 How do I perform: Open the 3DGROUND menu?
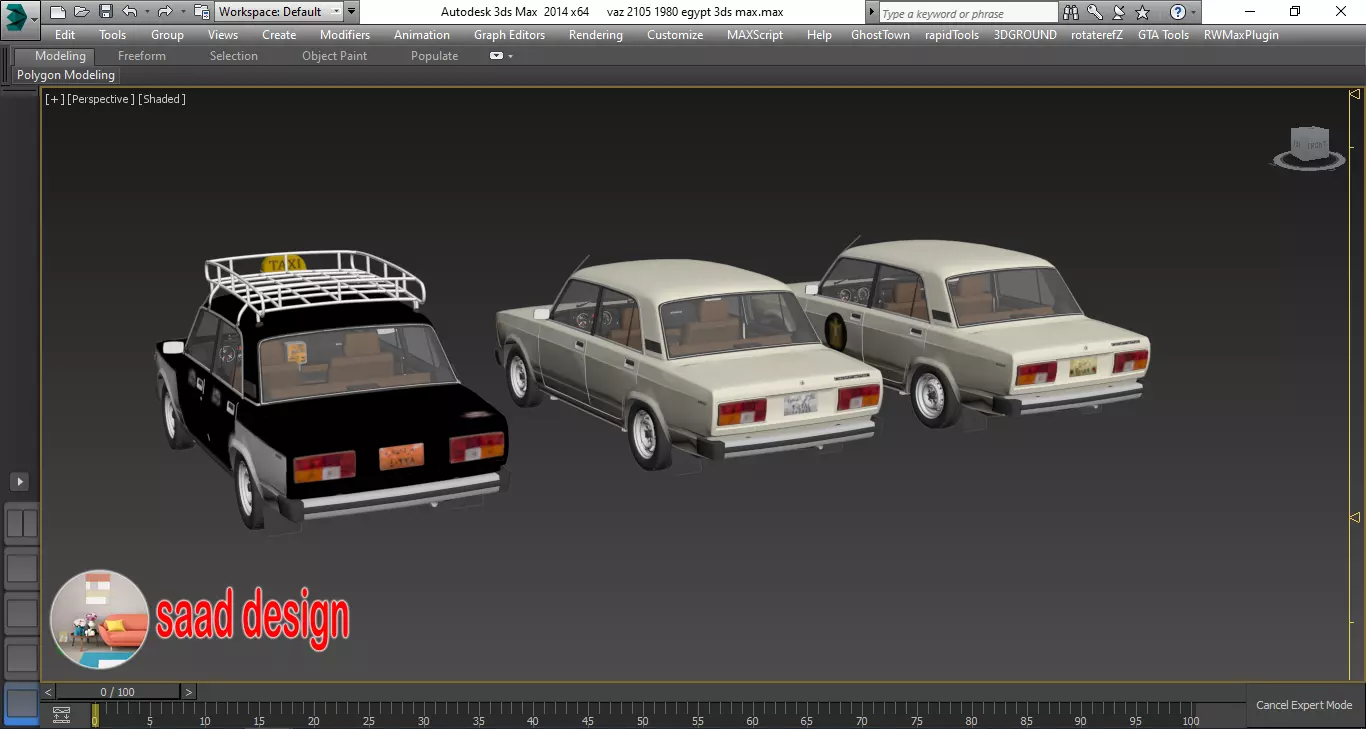click(x=1025, y=34)
